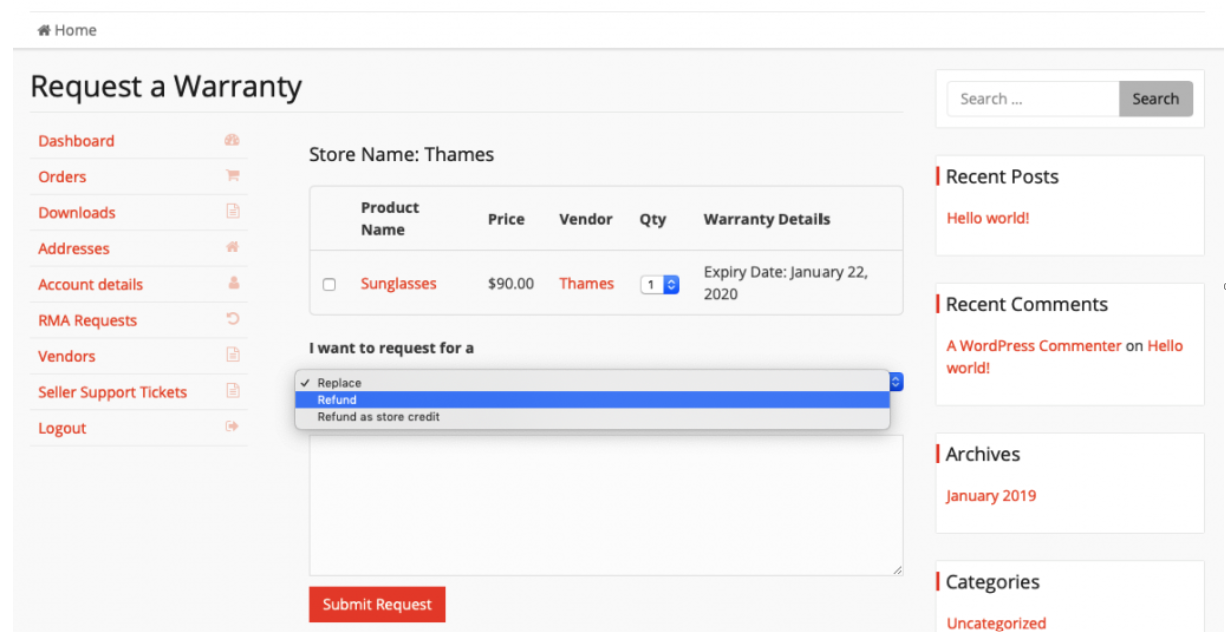Click the Account details user icon
The image size is (1226, 633).
(x=232, y=284)
